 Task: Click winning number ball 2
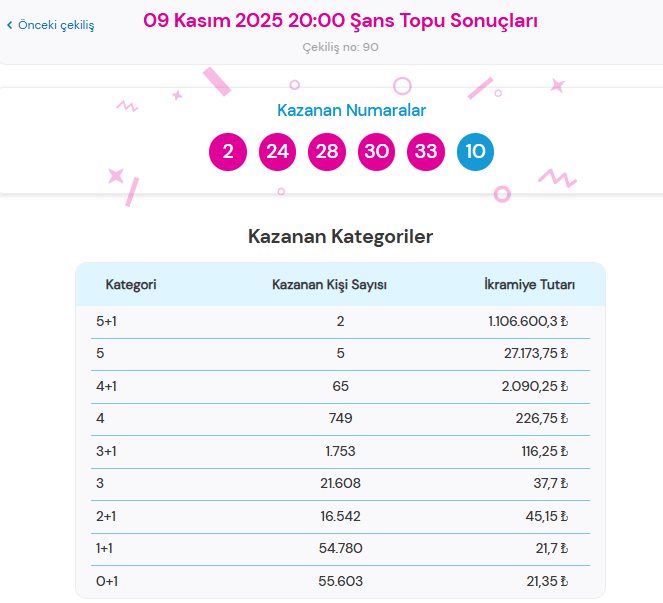[x=228, y=152]
